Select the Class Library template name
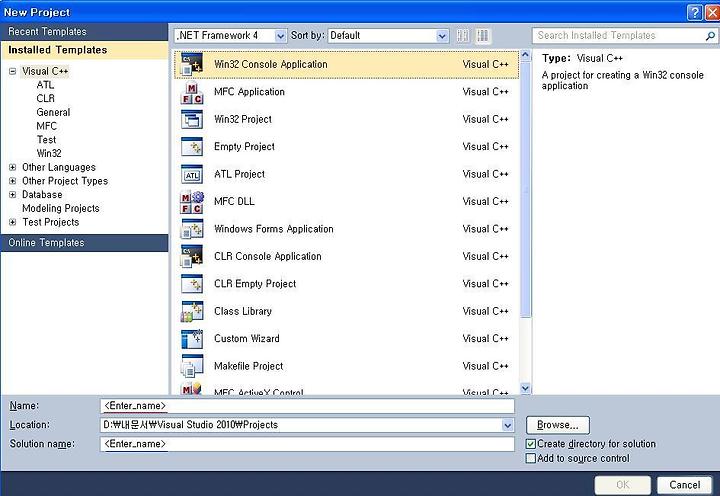 click(243, 311)
